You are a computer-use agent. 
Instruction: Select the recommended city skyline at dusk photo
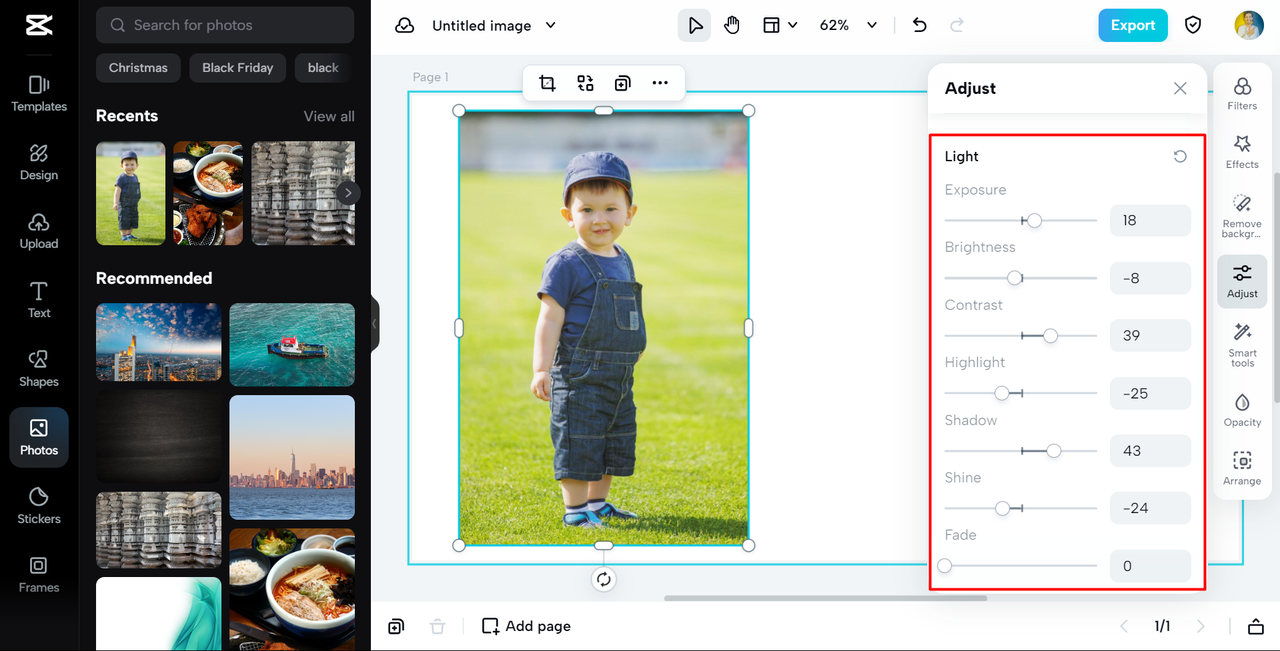point(292,457)
